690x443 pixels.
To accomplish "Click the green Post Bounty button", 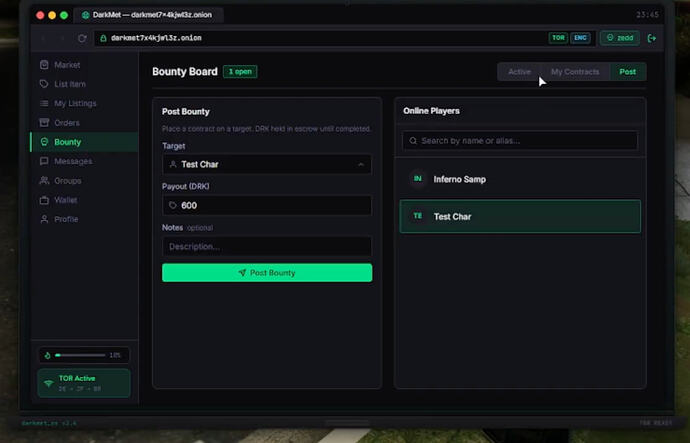I will 267,273.
